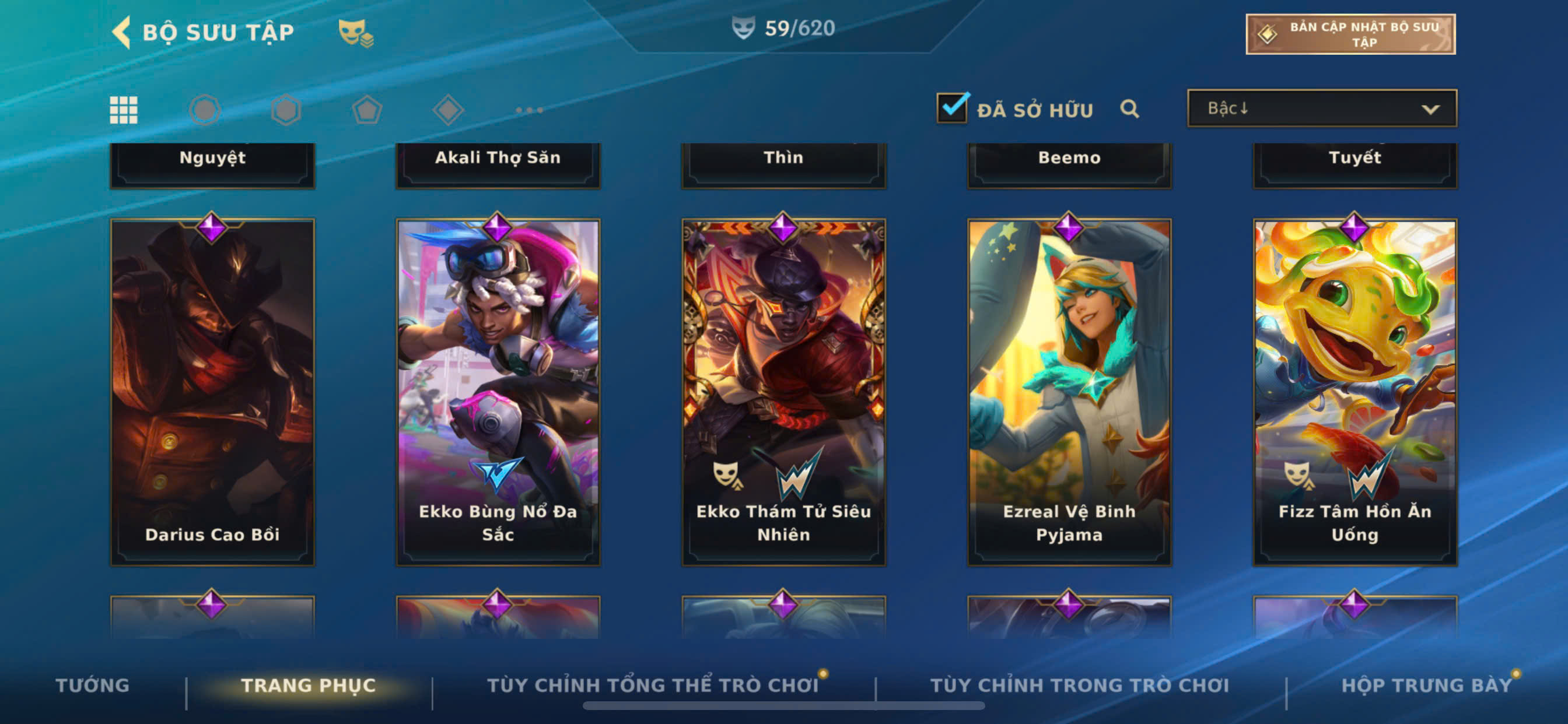
Task: Open the Bậc sort dropdown
Action: tap(1321, 108)
